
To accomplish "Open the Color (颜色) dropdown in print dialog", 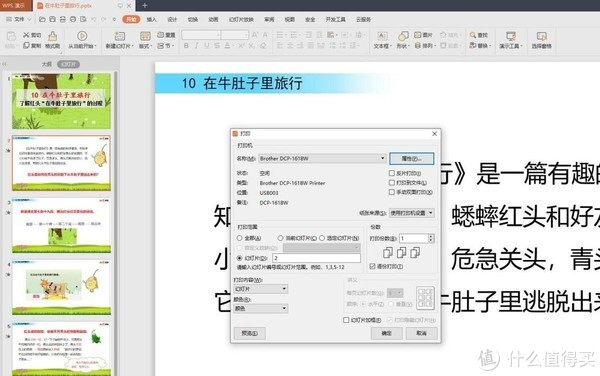I will pyautogui.click(x=261, y=308).
